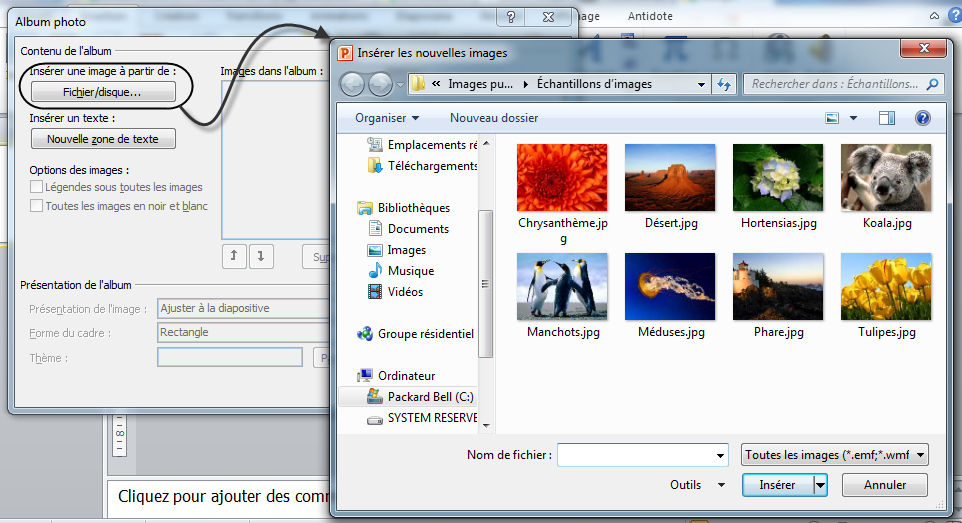Toggle the preview pane icon
Screen dimensions: 962x523
[887, 118]
